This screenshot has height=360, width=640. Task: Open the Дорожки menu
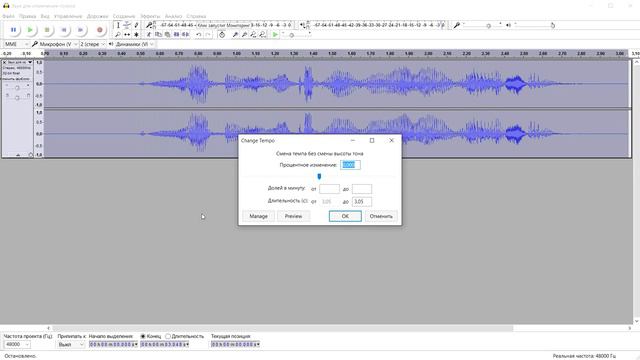(97, 16)
